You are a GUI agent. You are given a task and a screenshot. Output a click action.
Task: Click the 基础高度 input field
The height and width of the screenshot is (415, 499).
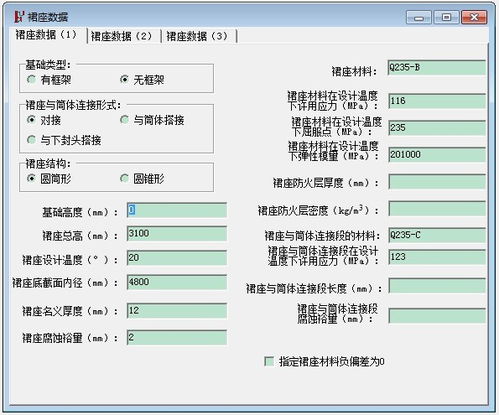pyautogui.click(x=177, y=210)
